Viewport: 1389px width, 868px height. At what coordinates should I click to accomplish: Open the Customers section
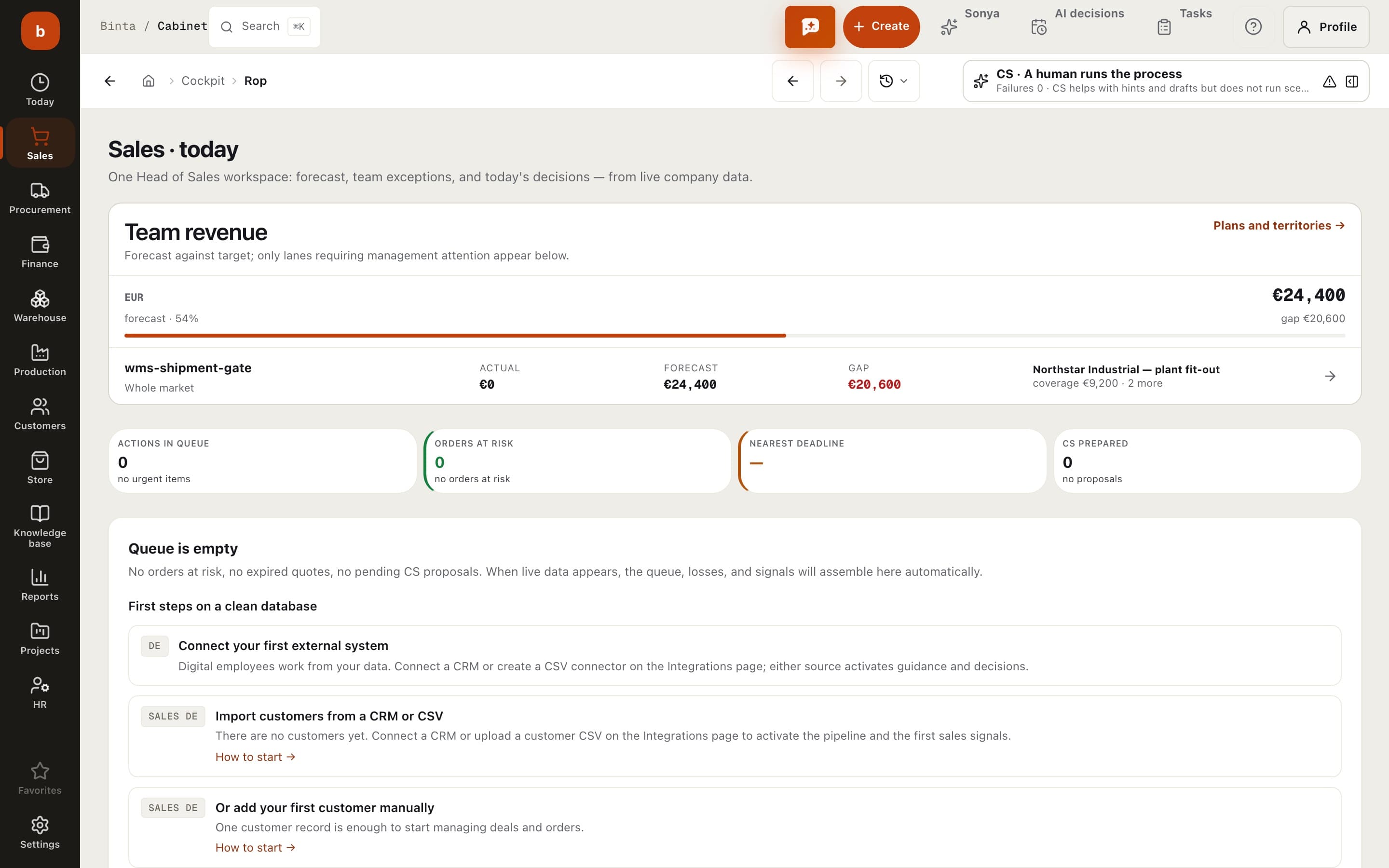[40, 414]
